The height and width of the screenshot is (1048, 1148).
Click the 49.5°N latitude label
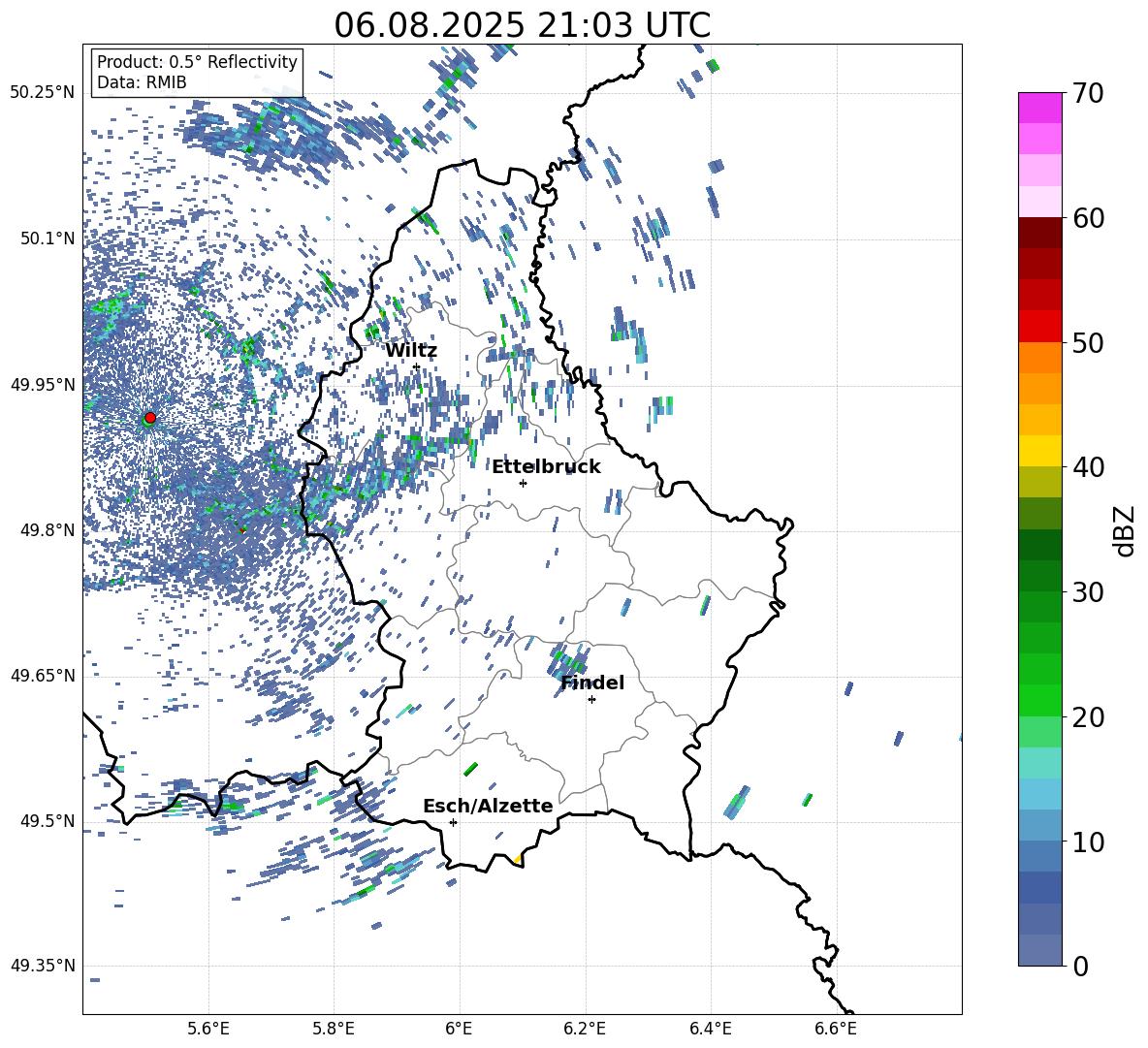coord(48,821)
